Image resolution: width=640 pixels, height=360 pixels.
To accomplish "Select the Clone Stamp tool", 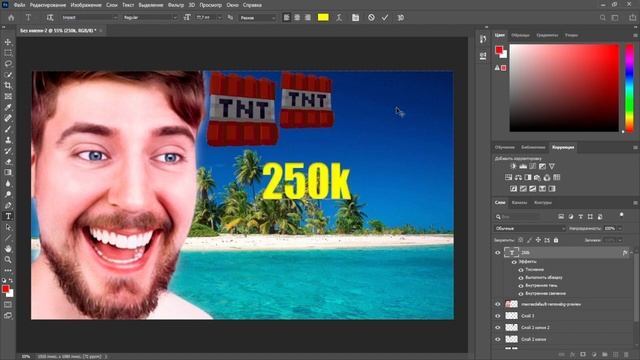I will pos(8,140).
